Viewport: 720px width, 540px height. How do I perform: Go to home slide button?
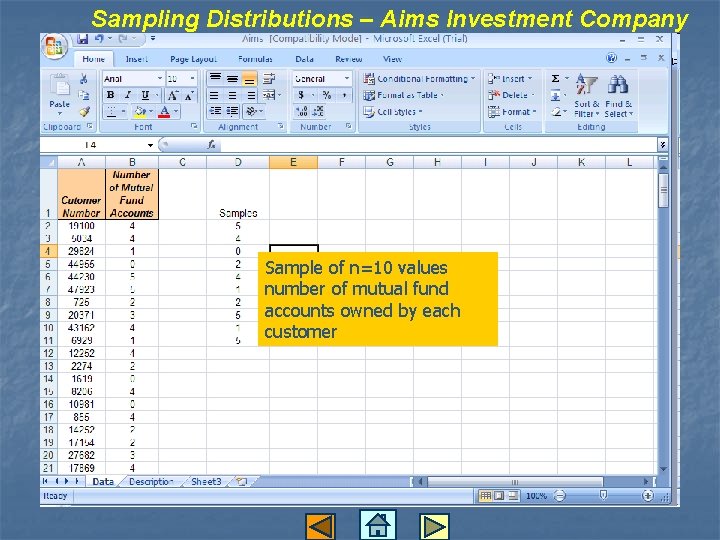(x=377, y=524)
